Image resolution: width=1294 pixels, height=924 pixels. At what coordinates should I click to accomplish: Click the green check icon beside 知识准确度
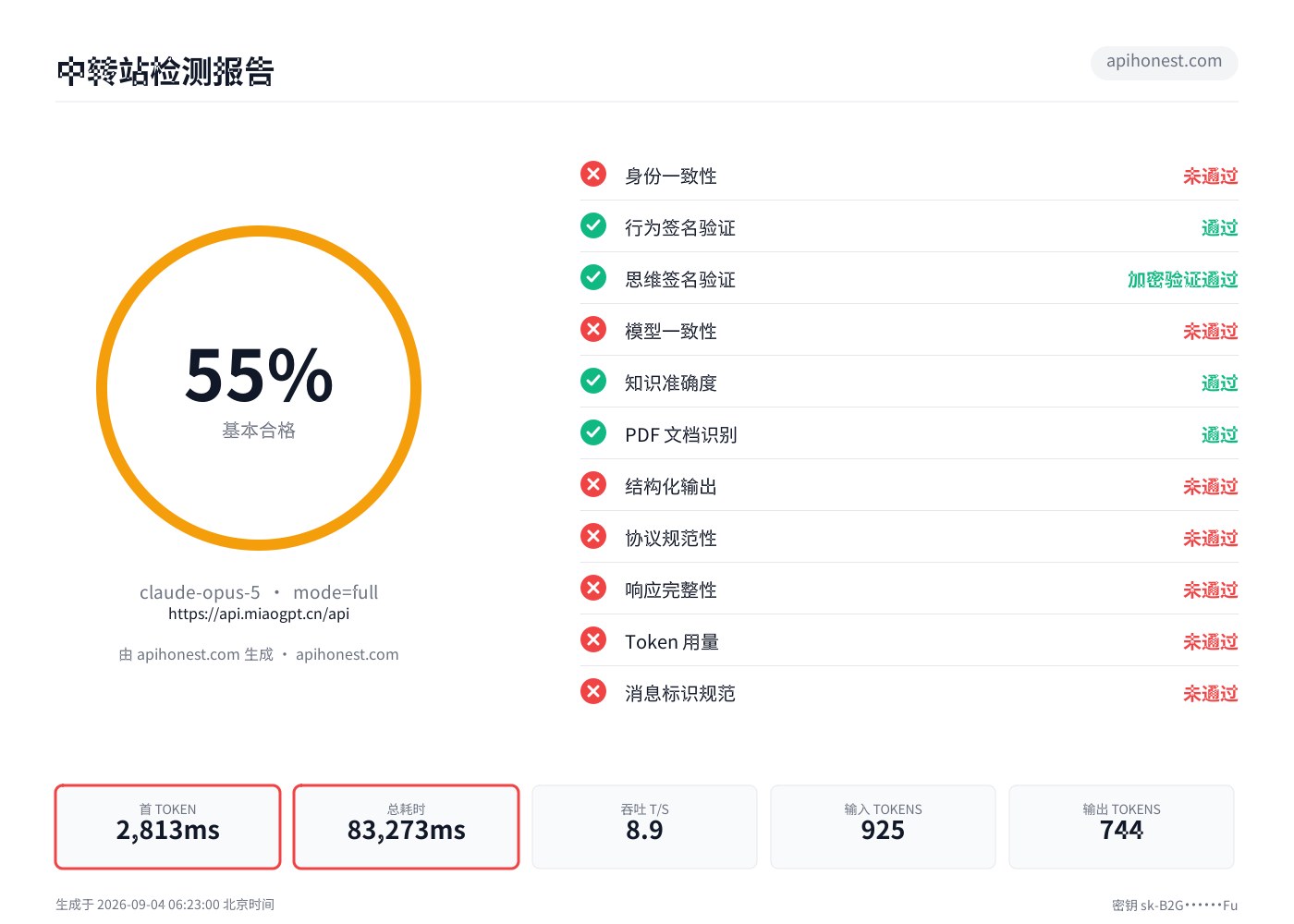[593, 381]
